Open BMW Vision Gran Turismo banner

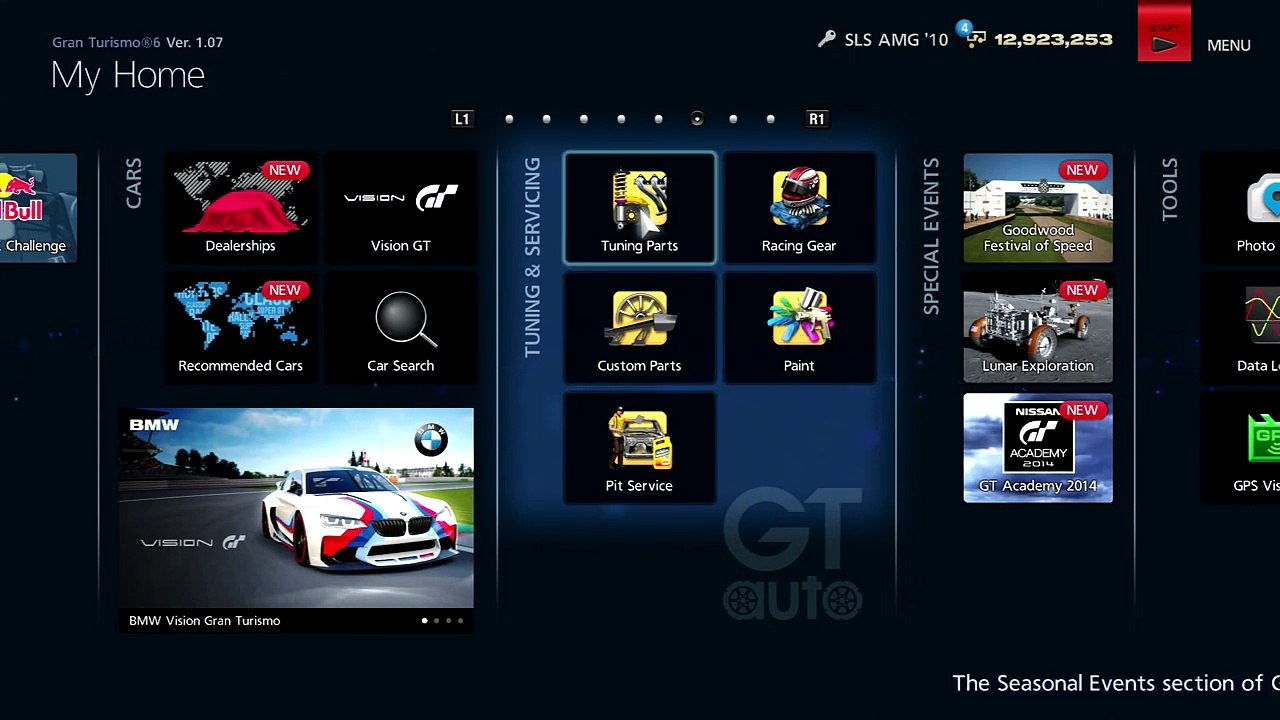tap(296, 521)
